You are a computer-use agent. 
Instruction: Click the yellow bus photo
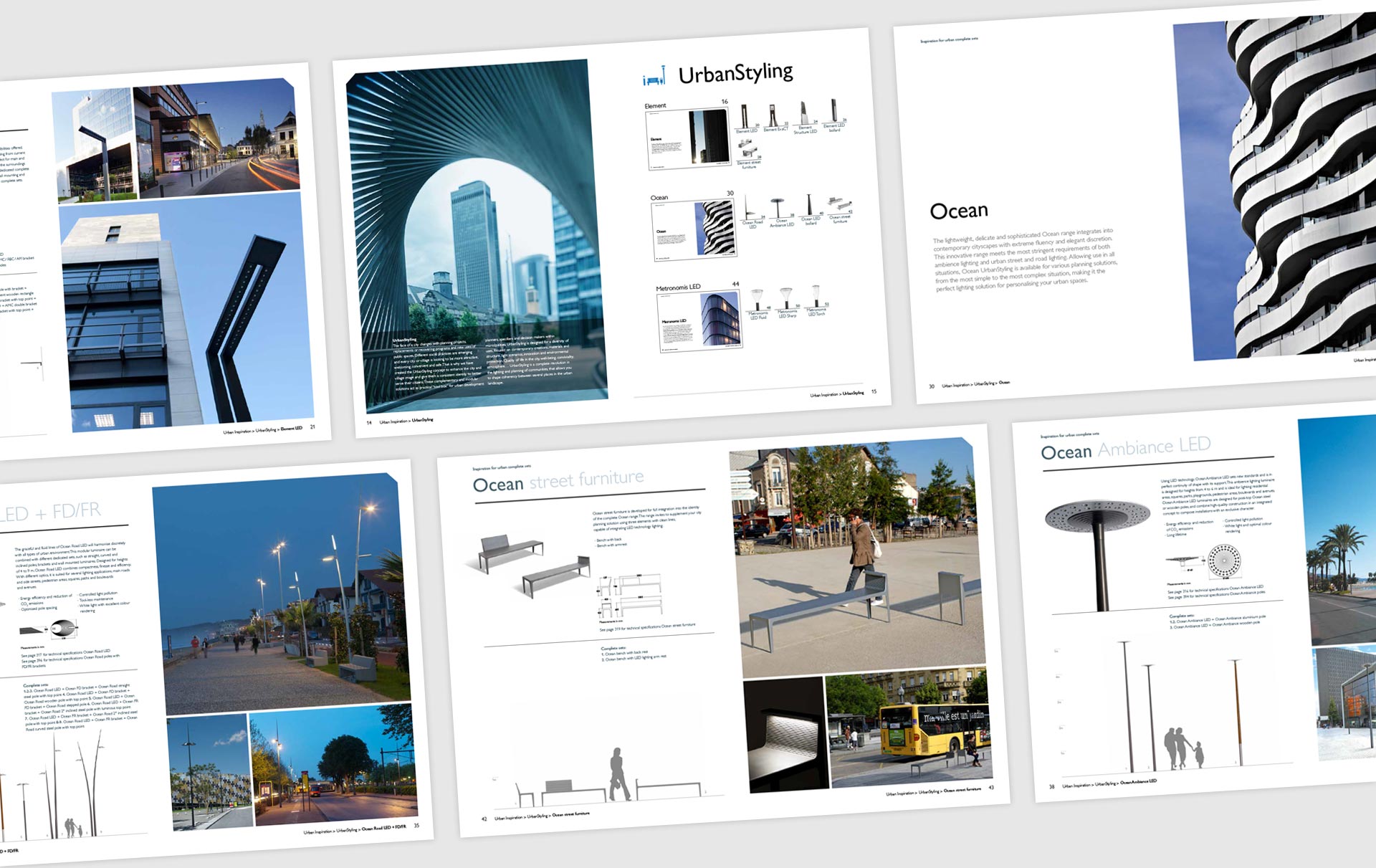pyautogui.click(x=909, y=728)
